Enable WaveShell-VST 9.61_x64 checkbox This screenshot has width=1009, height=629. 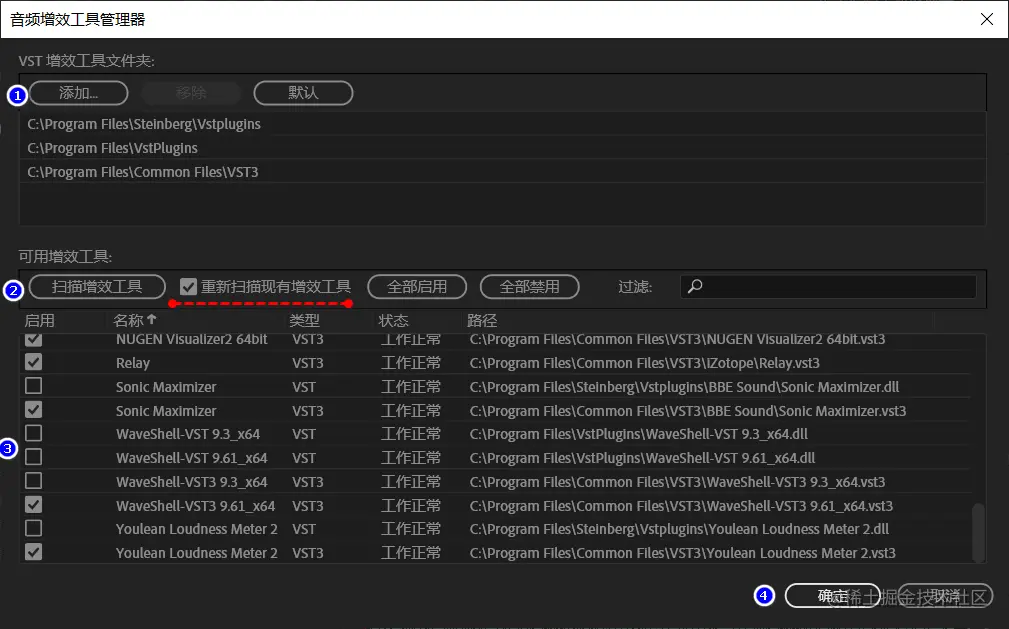click(x=33, y=456)
